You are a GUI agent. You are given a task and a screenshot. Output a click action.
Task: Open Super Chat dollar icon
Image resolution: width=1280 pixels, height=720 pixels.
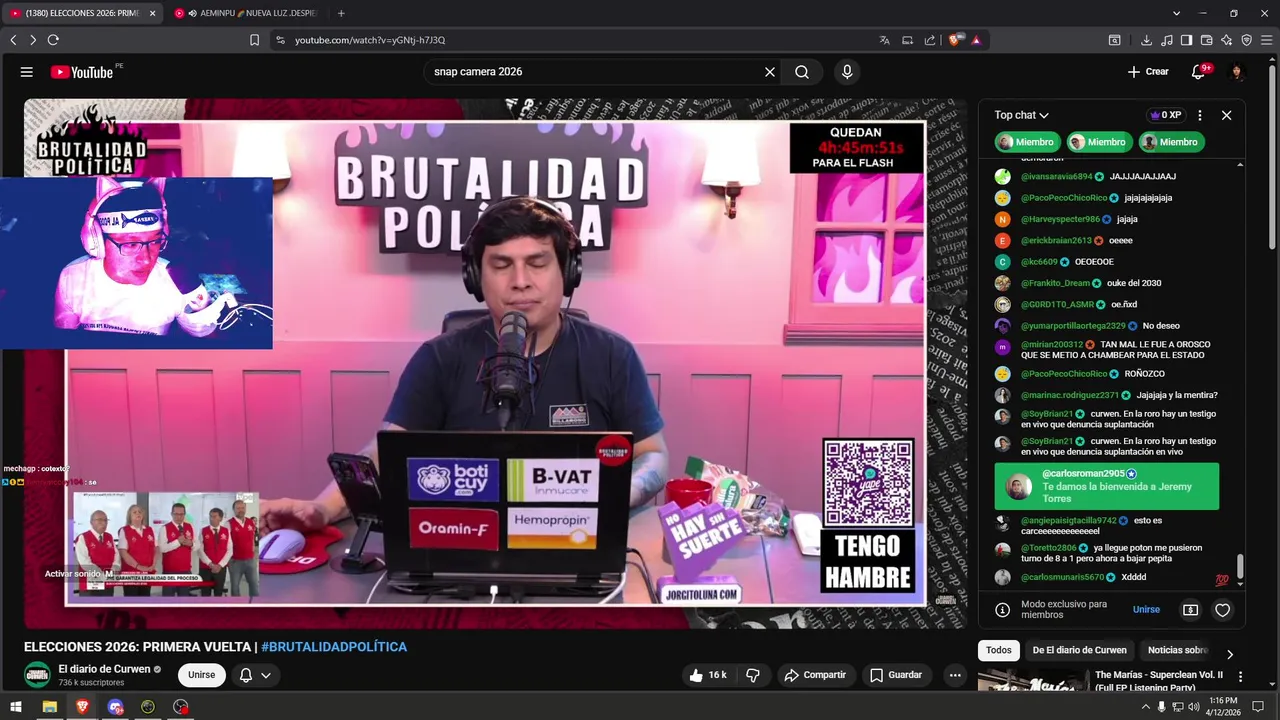[x=1190, y=610]
